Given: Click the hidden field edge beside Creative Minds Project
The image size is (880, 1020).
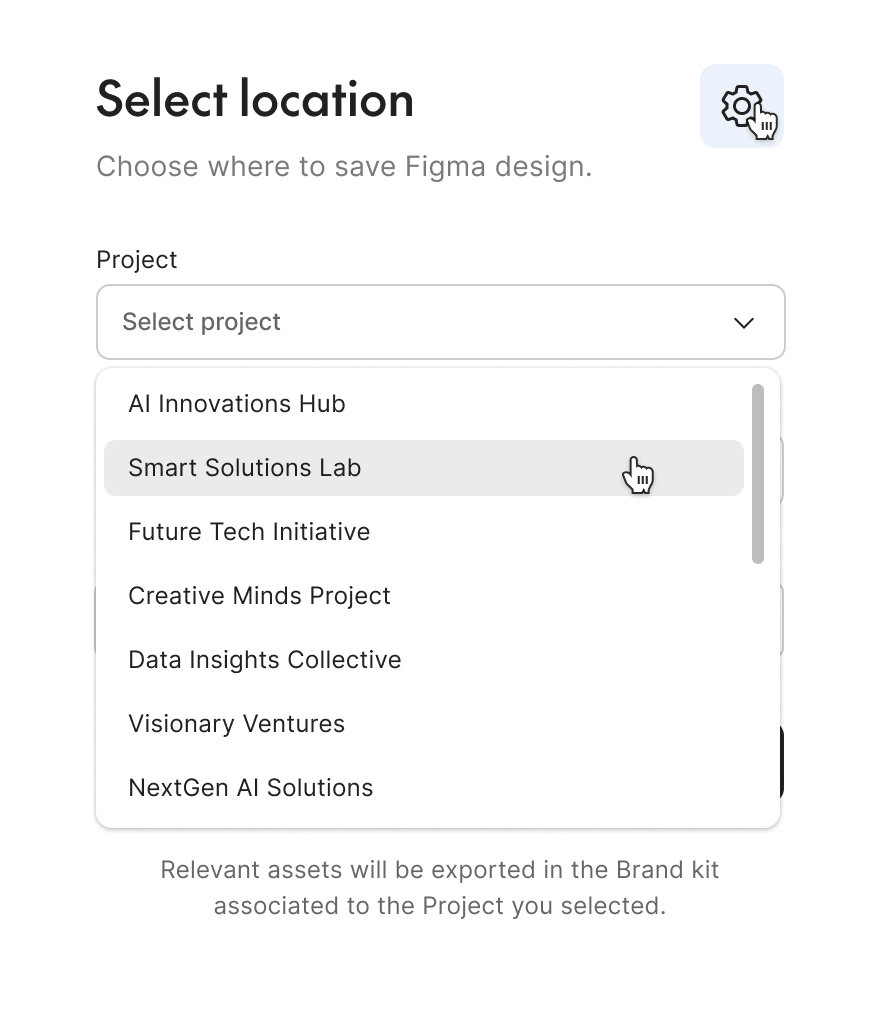Looking at the screenshot, I should click(782, 619).
